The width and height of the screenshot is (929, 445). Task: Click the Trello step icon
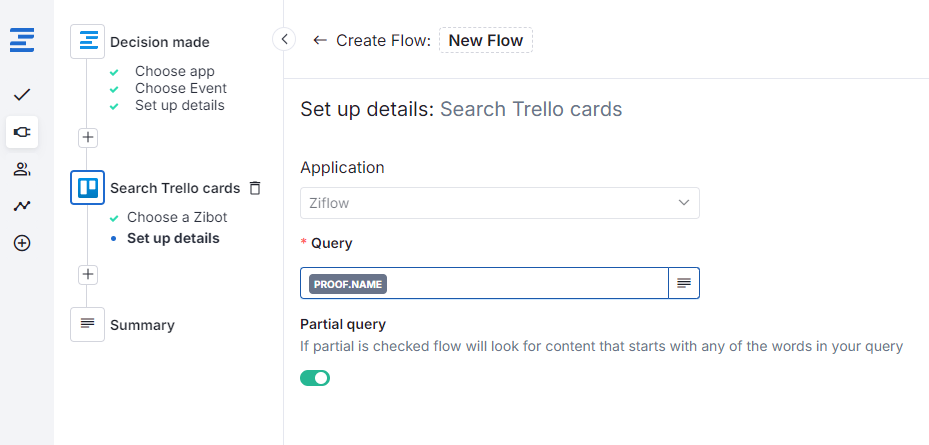(88, 188)
